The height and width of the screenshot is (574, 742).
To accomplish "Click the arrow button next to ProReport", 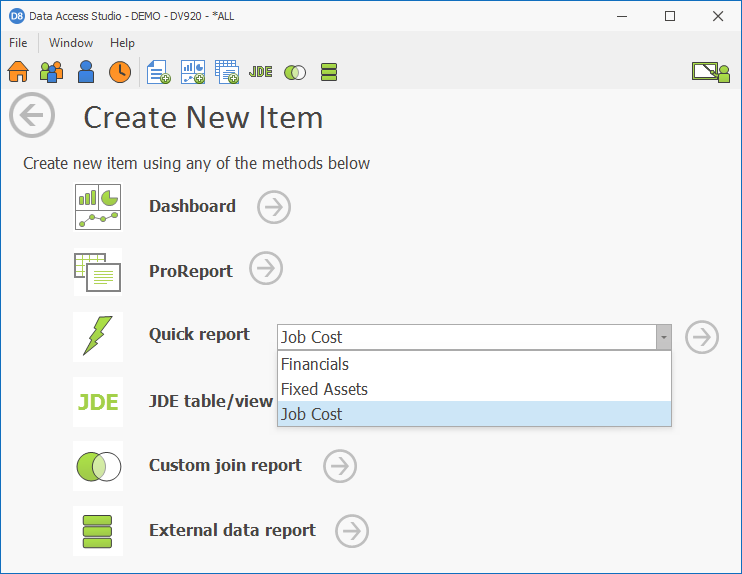I will point(266,268).
